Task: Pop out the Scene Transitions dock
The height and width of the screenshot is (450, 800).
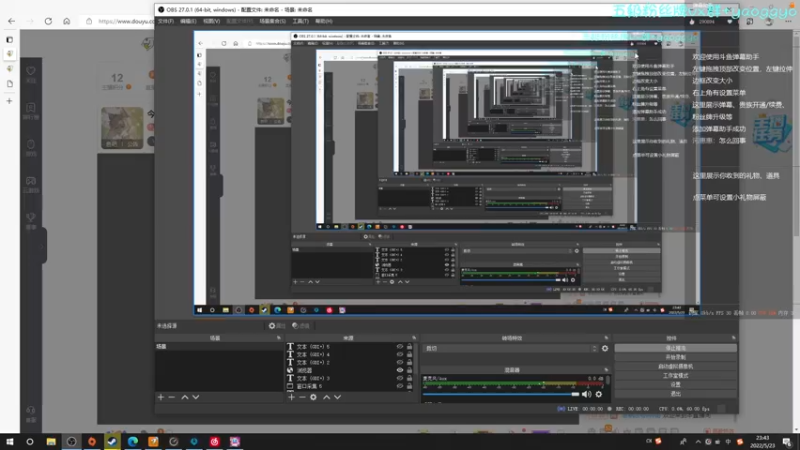Action: point(606,338)
